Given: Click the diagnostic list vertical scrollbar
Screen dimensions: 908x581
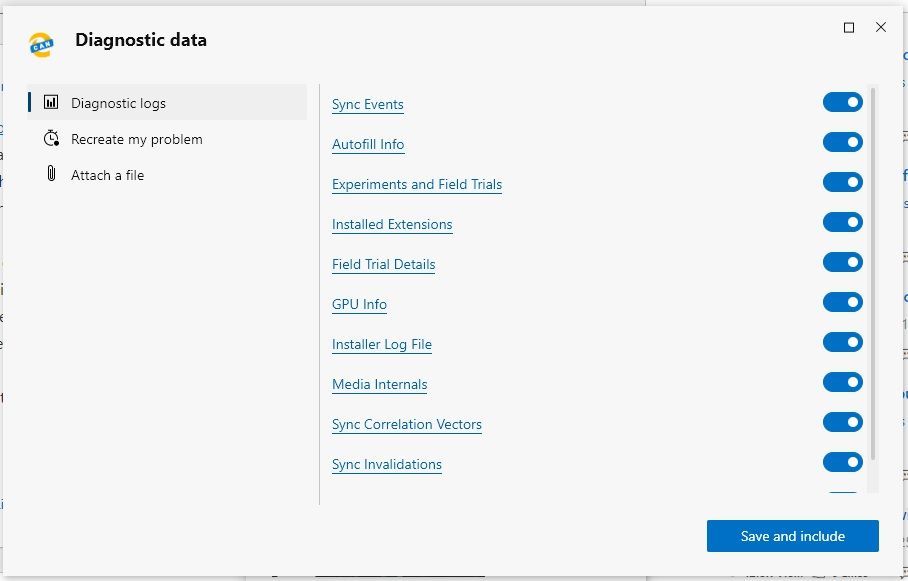Looking at the screenshot, I should [x=873, y=273].
